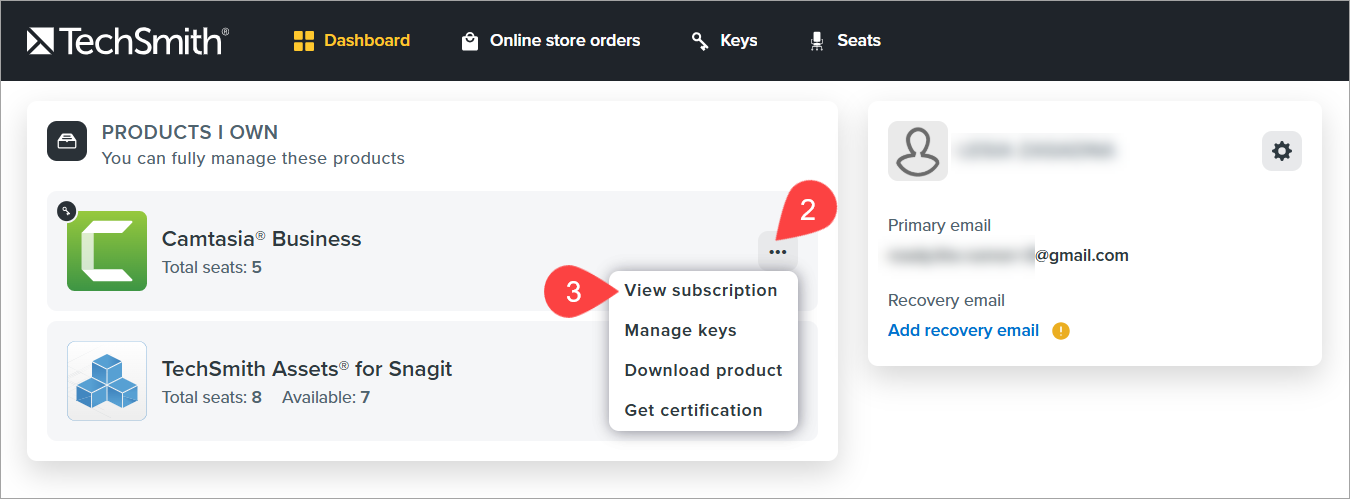This screenshot has height=499, width=1350.
Task: Open account settings gear button
Action: tap(1282, 151)
